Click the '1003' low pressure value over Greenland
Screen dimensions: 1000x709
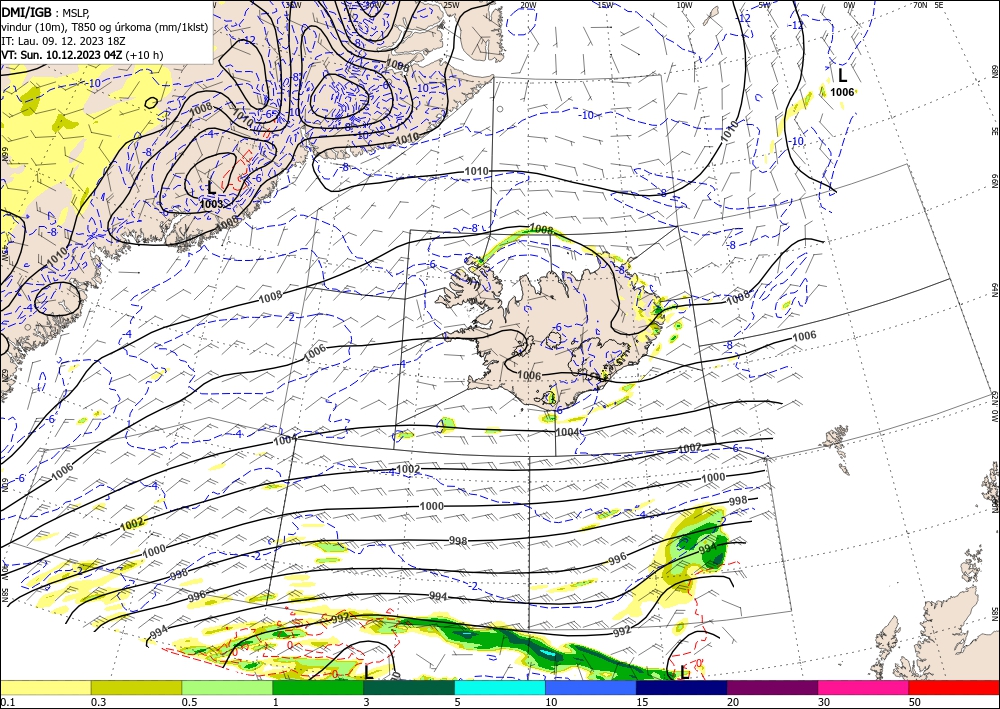[211, 204]
